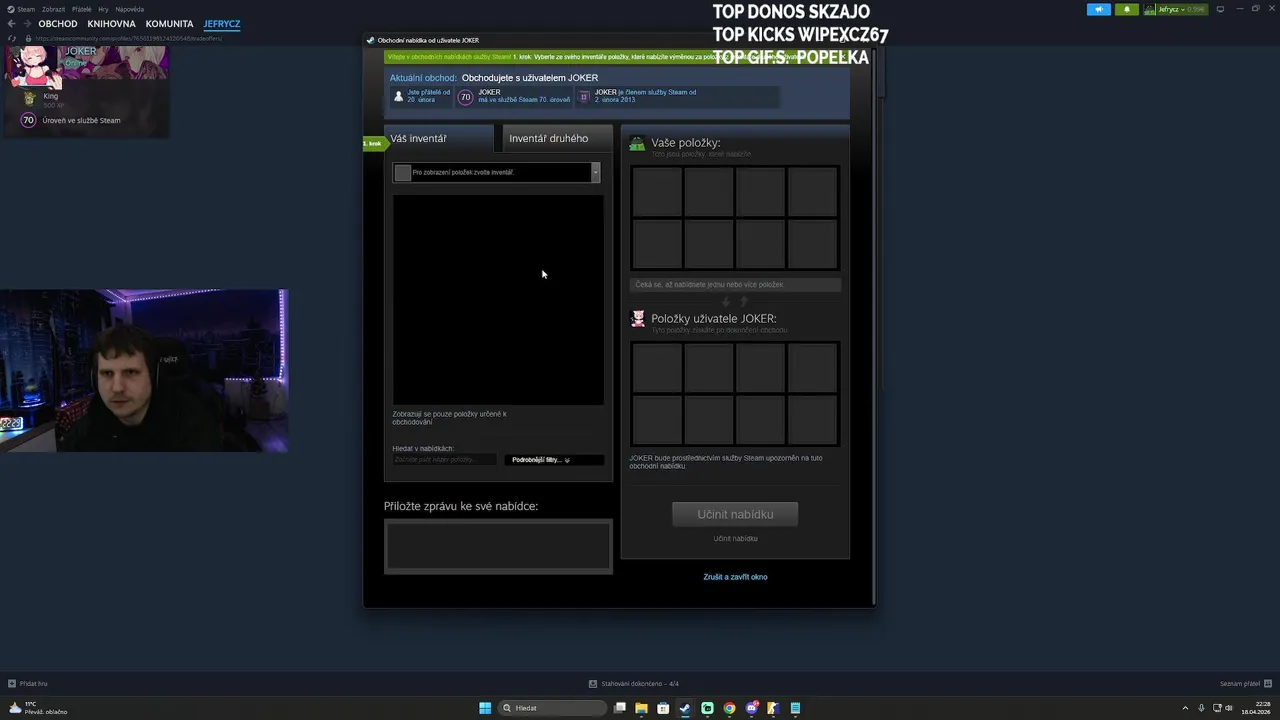
Task: Click the King badge icon
Action: 29,99
